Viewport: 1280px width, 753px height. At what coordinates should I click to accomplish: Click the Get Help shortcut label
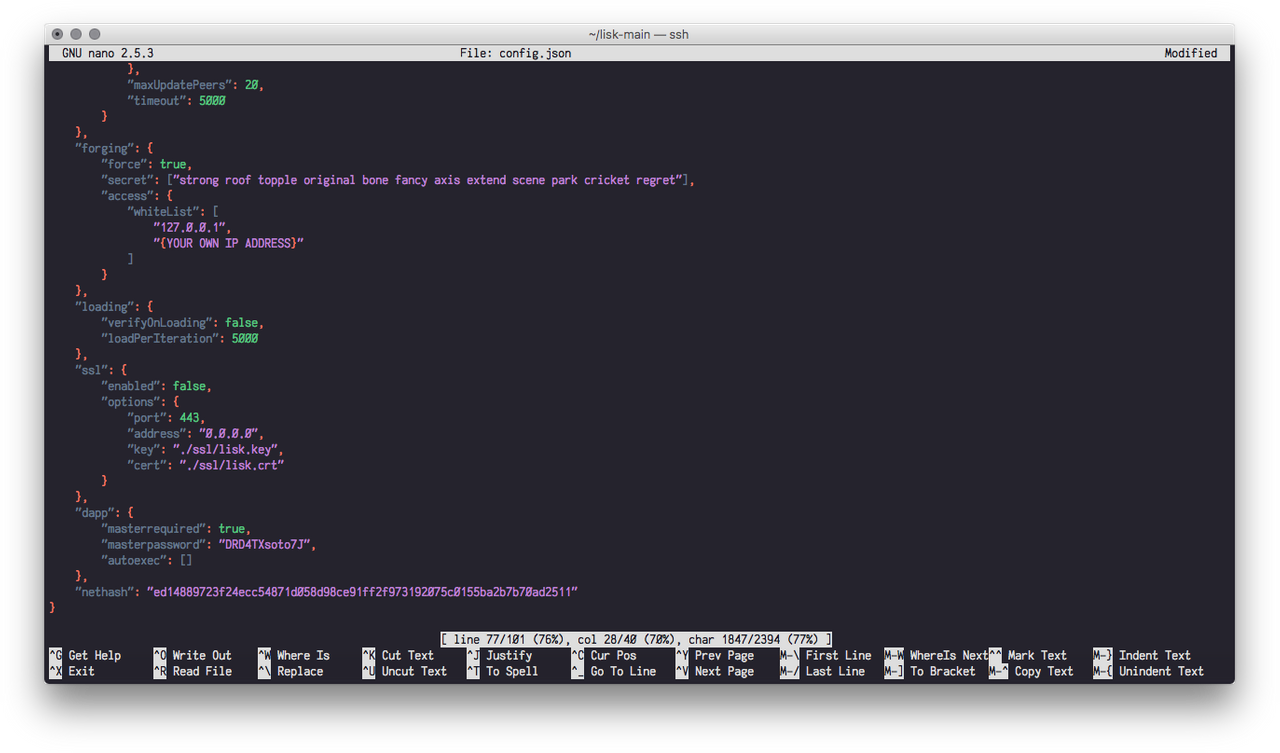click(x=94, y=656)
